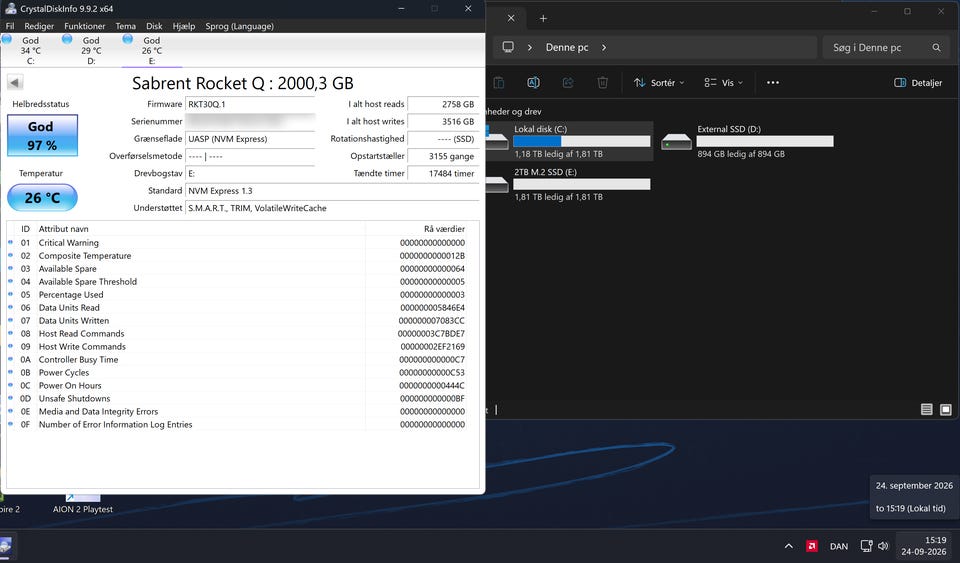Click the Denne pc breadcrumb in Explorer
Screen dimensions: 960x563
[567, 47]
